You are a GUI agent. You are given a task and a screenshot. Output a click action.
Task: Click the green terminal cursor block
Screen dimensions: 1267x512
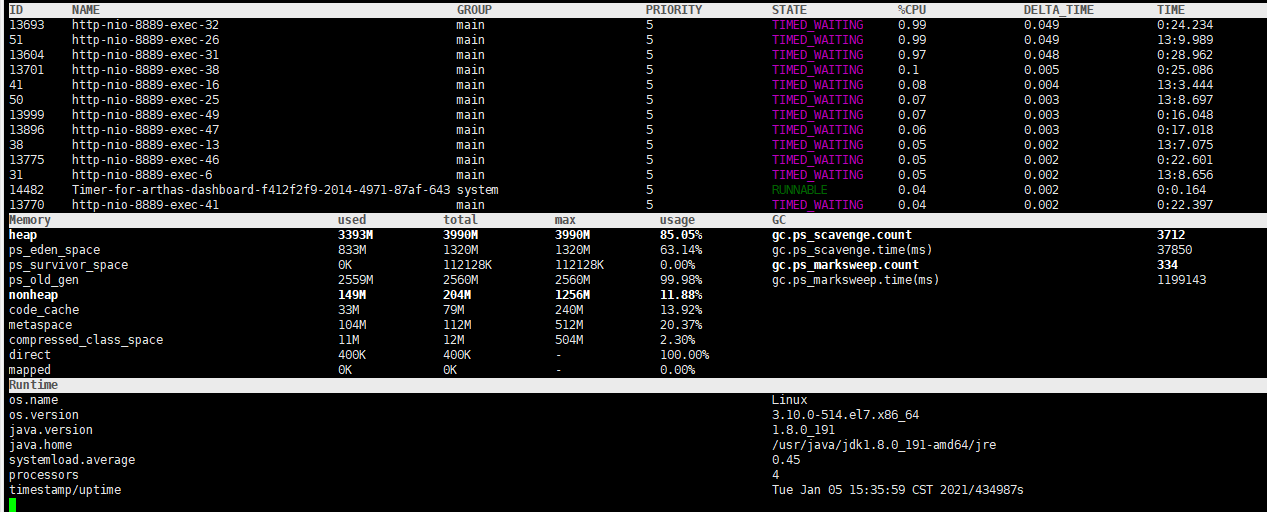pyautogui.click(x=12, y=504)
